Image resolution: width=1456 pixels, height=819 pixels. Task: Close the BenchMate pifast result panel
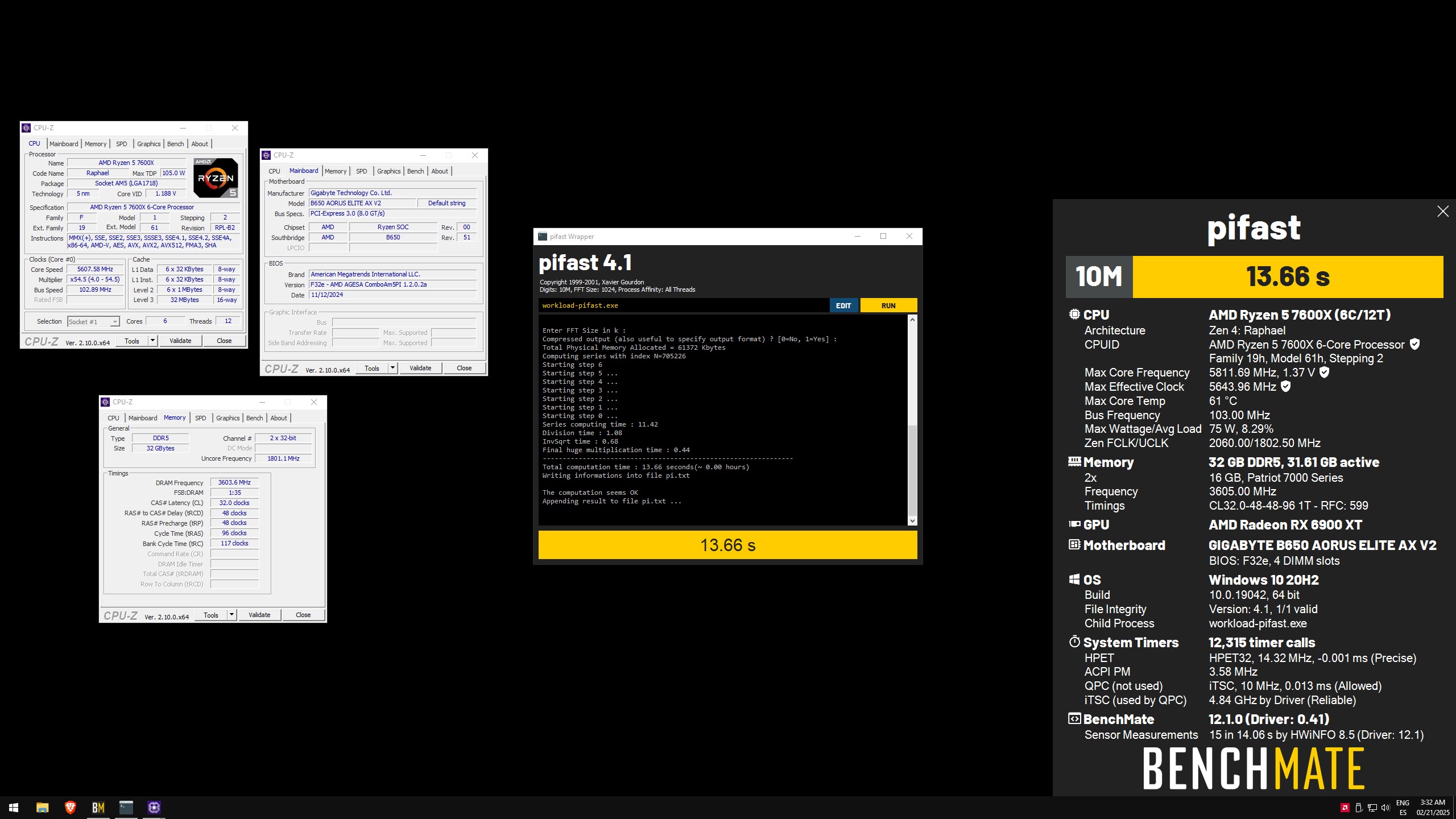click(1442, 212)
